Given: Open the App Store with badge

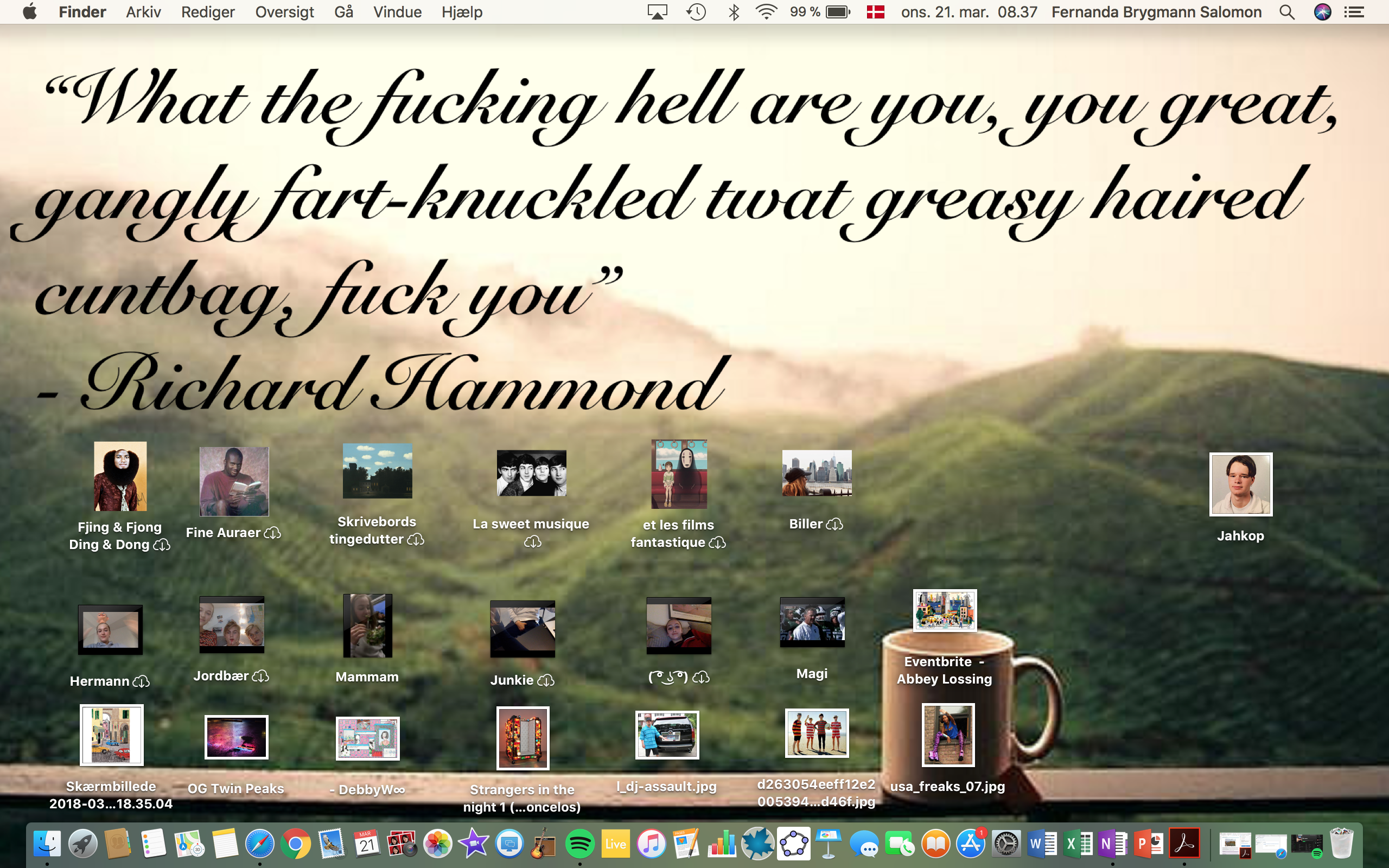Looking at the screenshot, I should [971, 844].
